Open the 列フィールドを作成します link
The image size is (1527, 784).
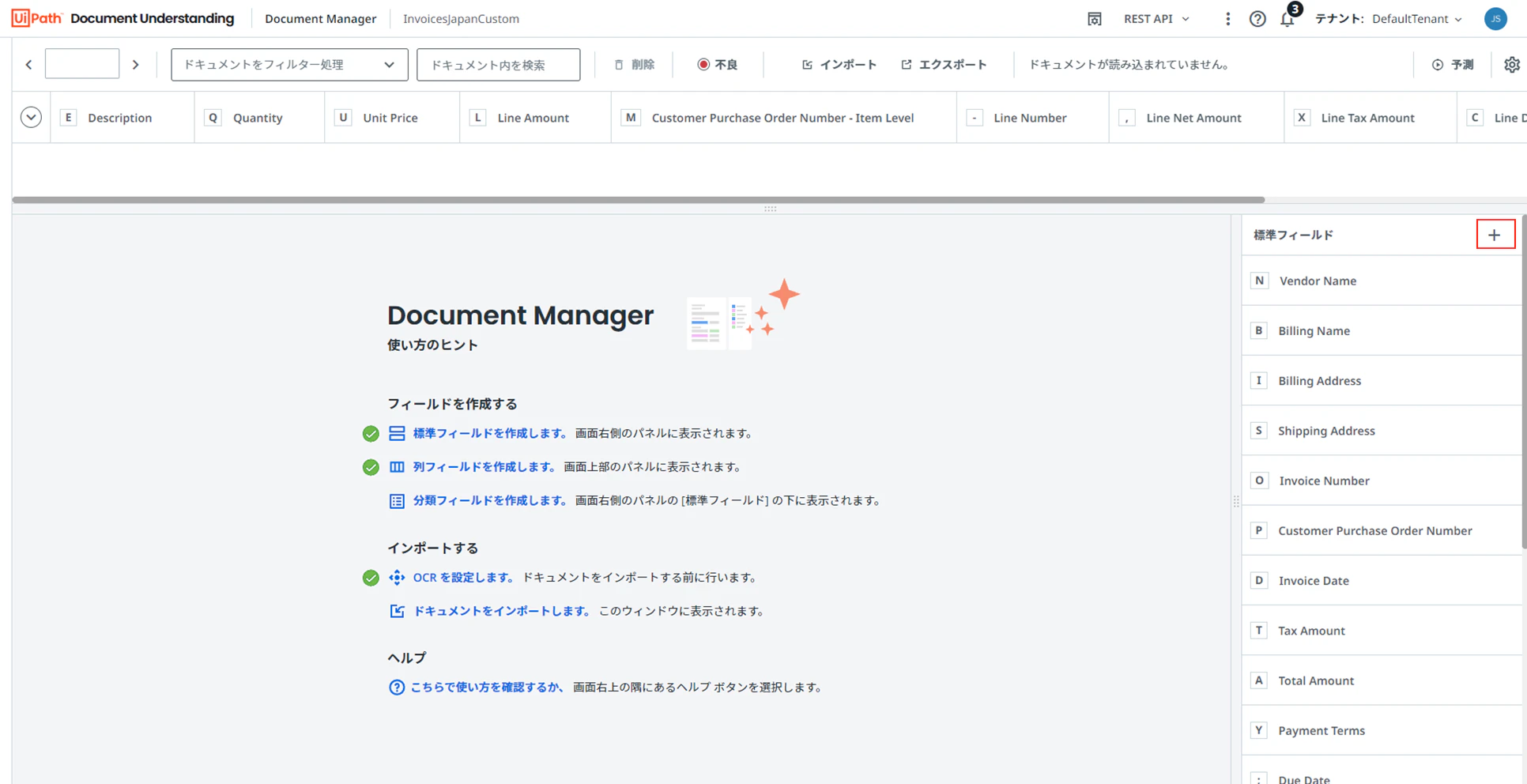[484, 467]
